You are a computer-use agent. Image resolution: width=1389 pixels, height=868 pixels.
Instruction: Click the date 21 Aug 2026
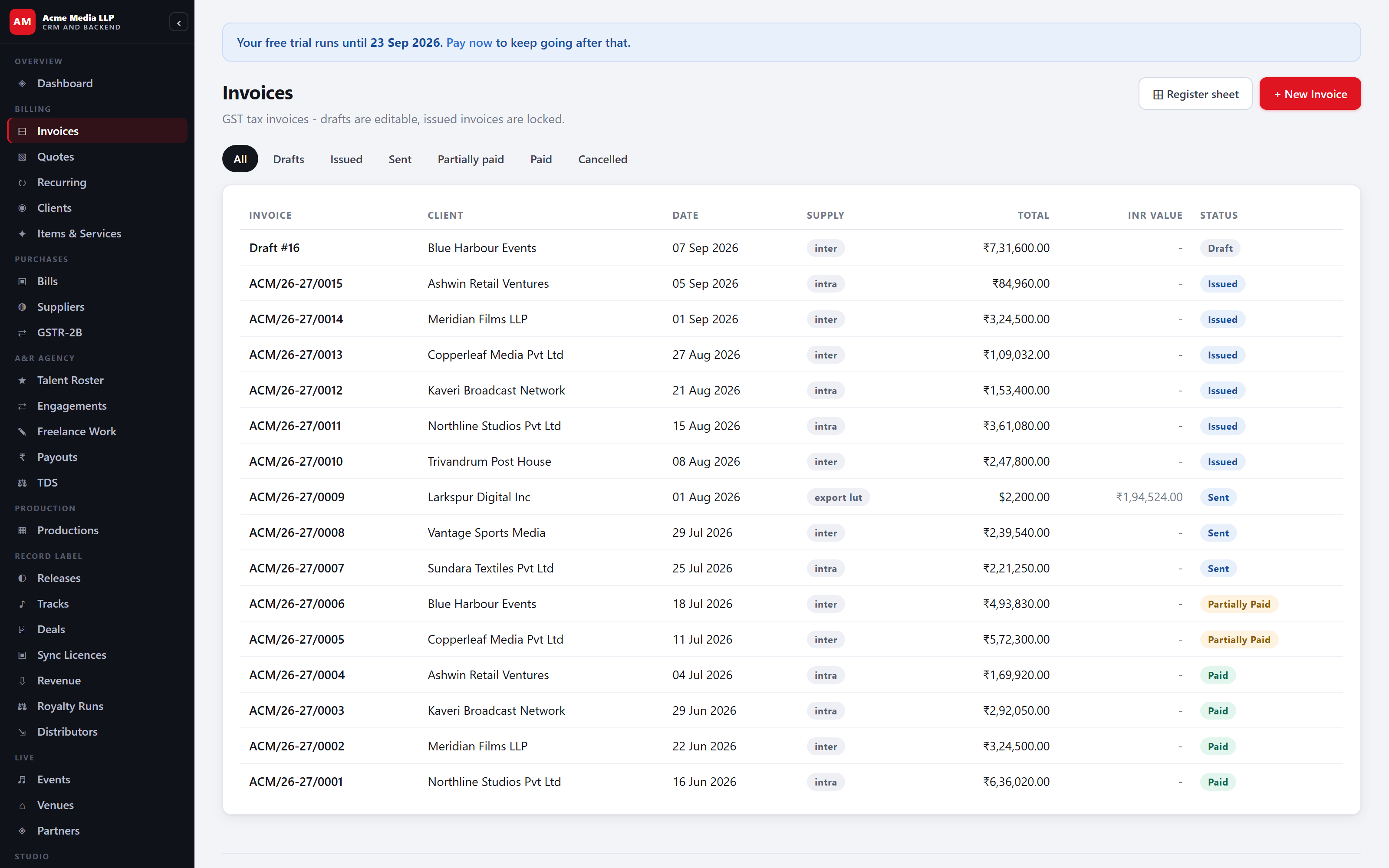706,390
